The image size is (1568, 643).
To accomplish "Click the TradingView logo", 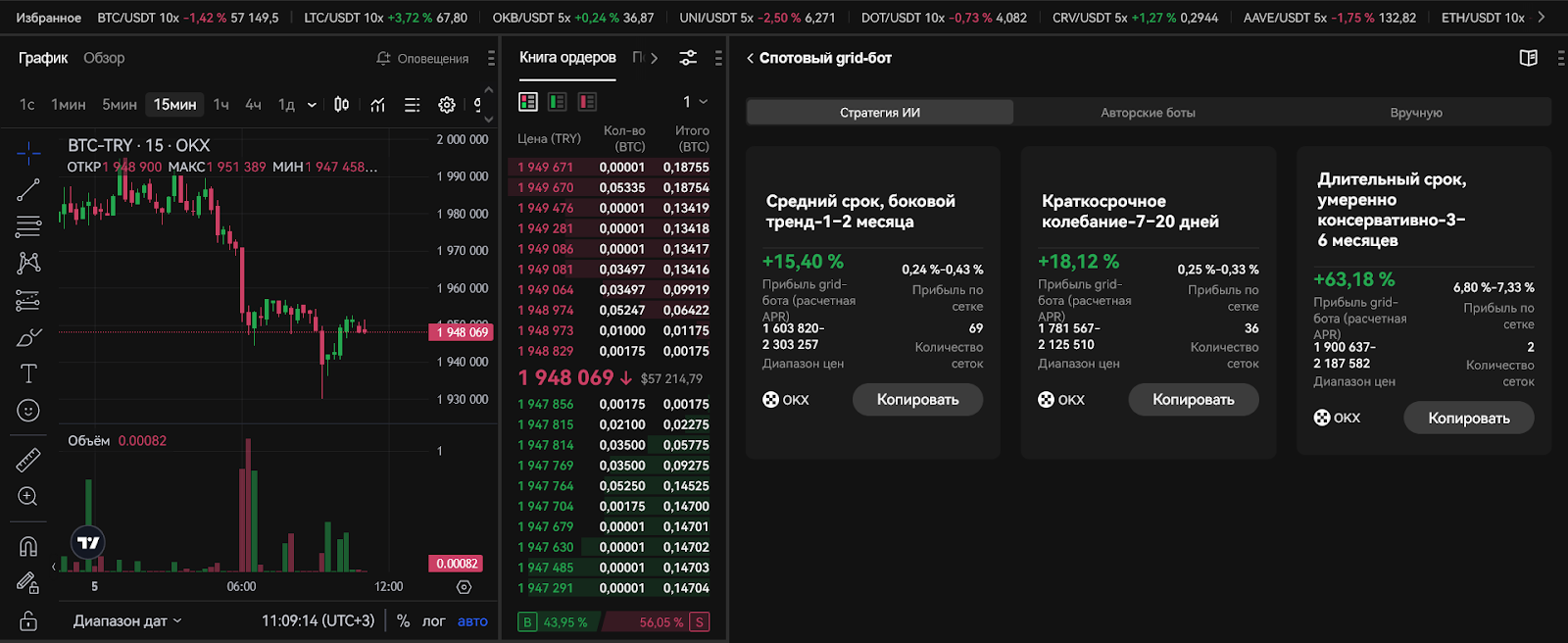I will tap(88, 542).
